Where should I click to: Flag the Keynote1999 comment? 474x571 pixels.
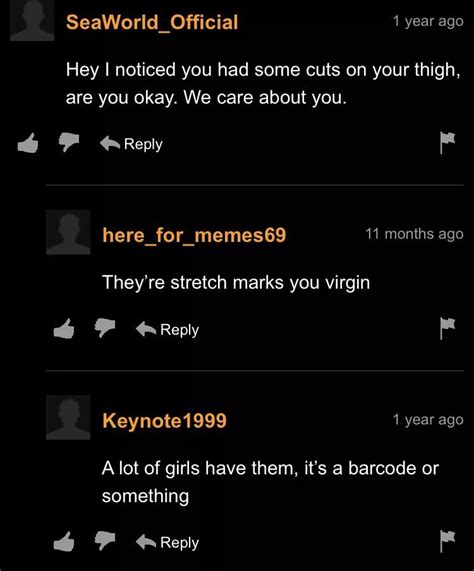(x=447, y=541)
